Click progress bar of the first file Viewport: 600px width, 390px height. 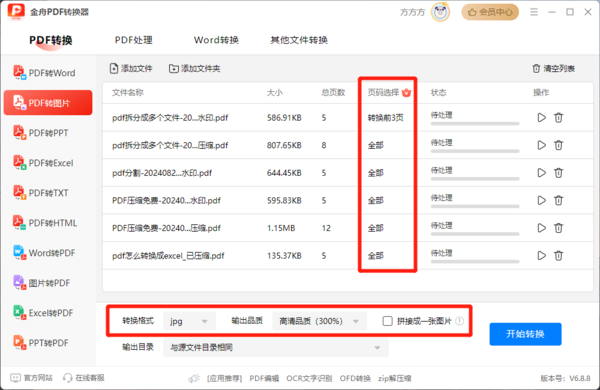click(x=475, y=124)
